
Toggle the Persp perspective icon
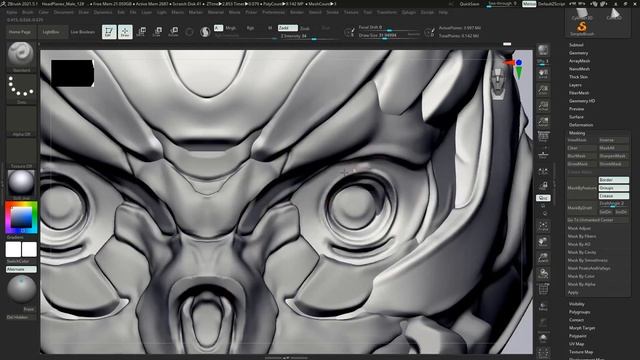click(543, 137)
